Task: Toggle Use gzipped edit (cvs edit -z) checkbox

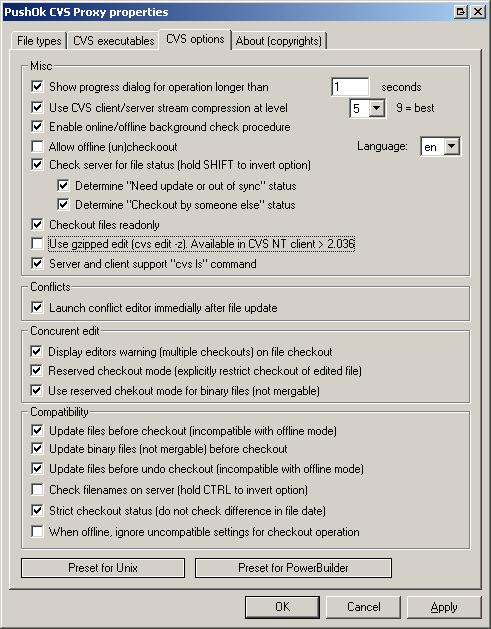Action: tap(37, 243)
